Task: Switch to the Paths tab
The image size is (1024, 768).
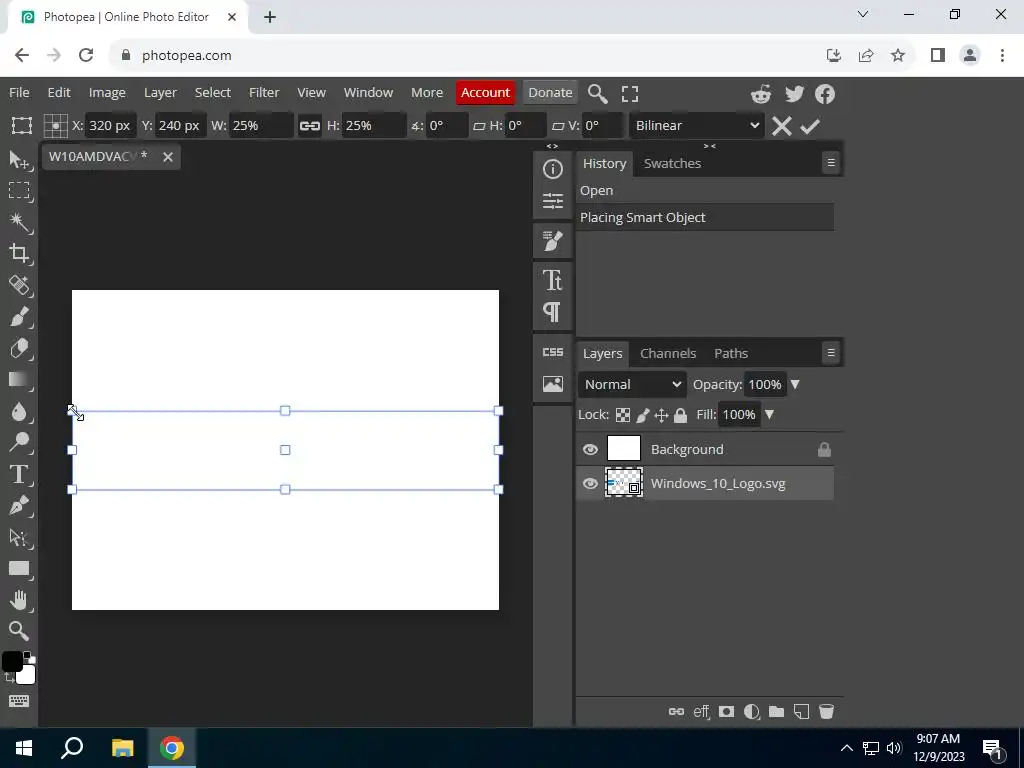Action: [x=731, y=353]
